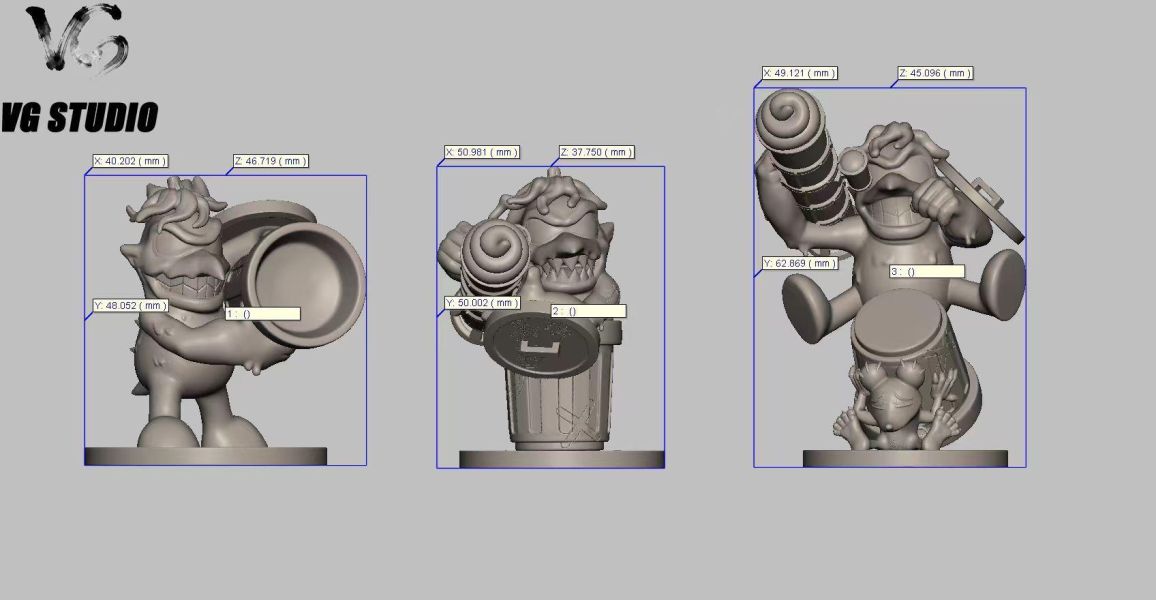The width and height of the screenshot is (1156, 600).
Task: Click the Z: 37.750 (mm) dimension label
Action: [x=596, y=152]
